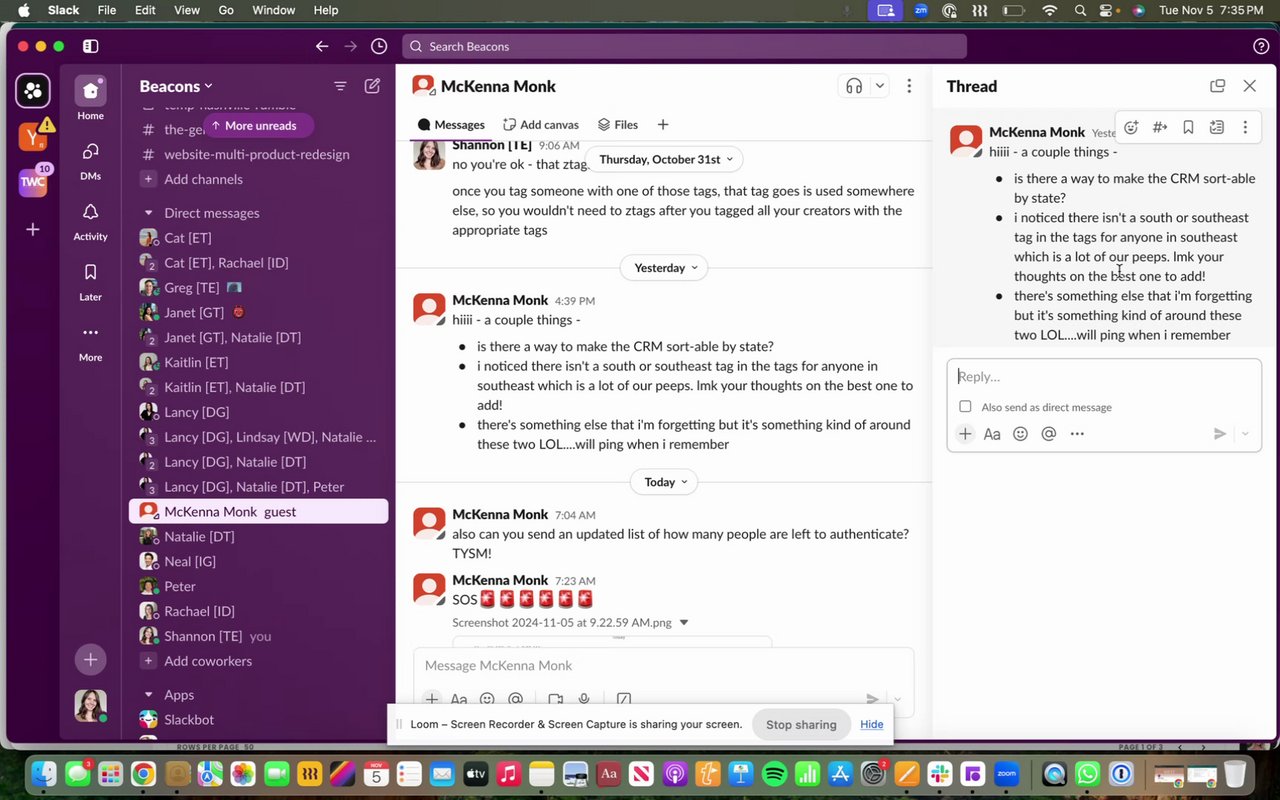Screen dimensions: 1280x800
Task: Bookmark the thread message for later
Action: pos(1188,127)
